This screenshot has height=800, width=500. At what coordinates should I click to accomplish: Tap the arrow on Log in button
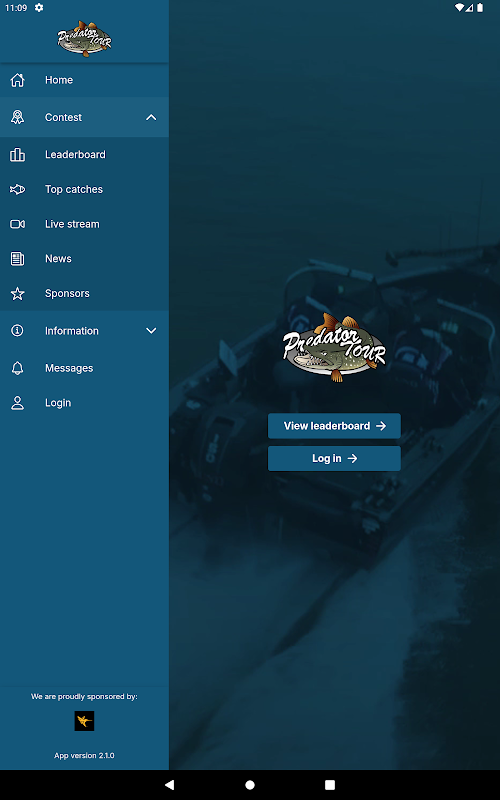(x=353, y=459)
